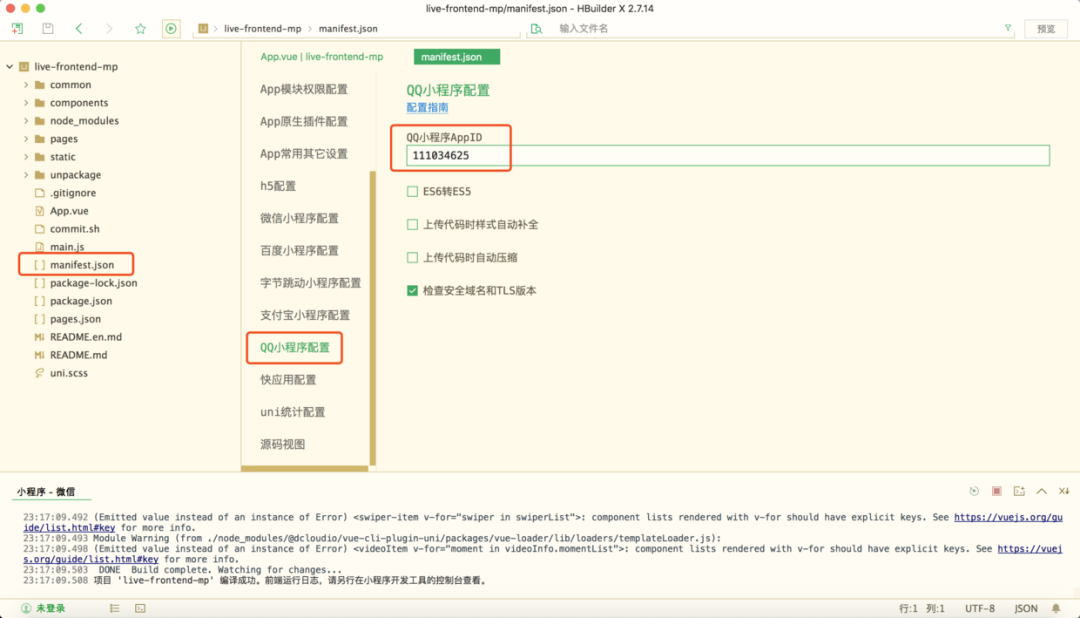Open 源码视图 source view
Viewport: 1080px width, 618px height.
point(282,444)
